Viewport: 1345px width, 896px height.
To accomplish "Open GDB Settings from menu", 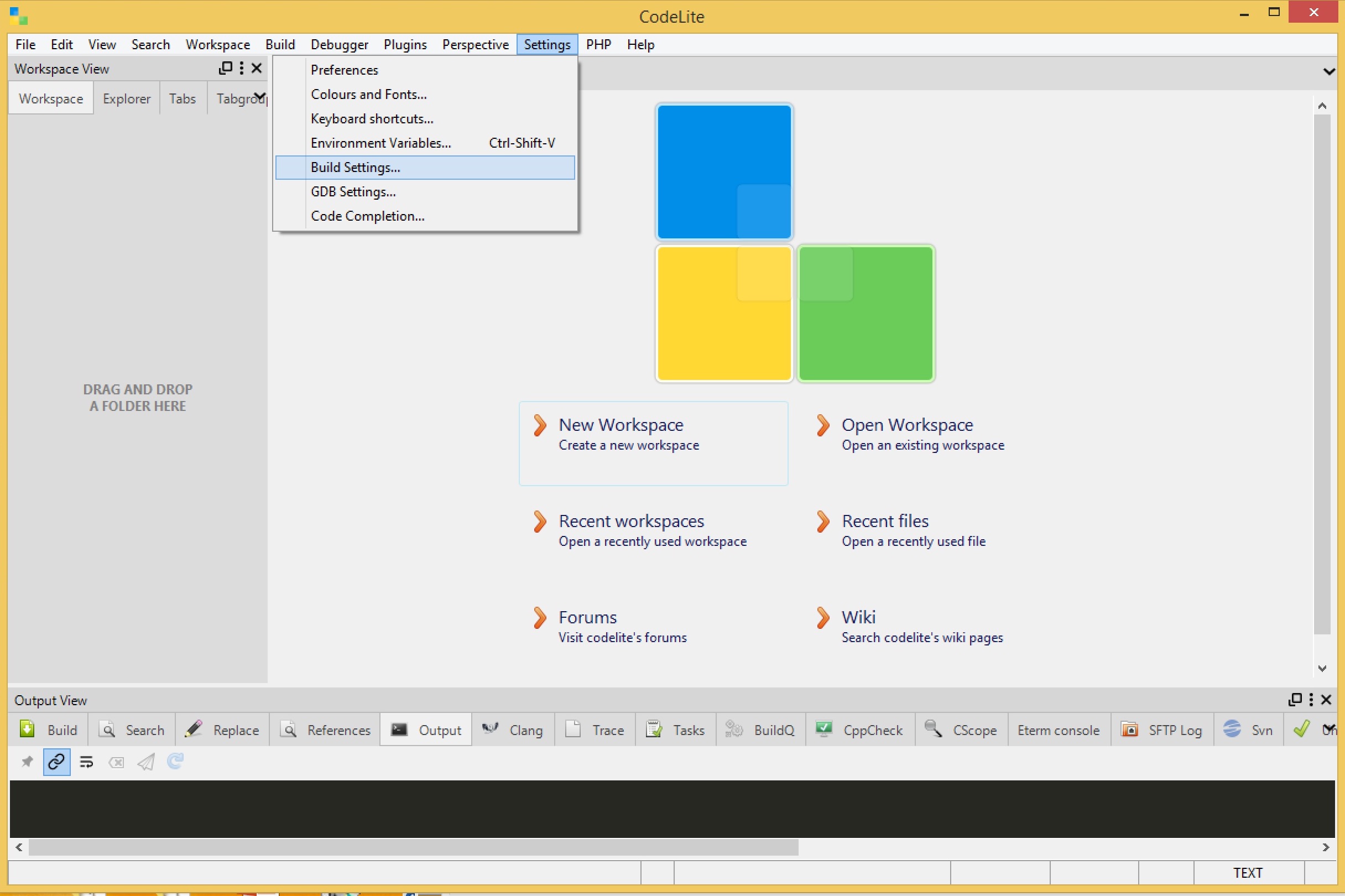I will pyautogui.click(x=425, y=191).
